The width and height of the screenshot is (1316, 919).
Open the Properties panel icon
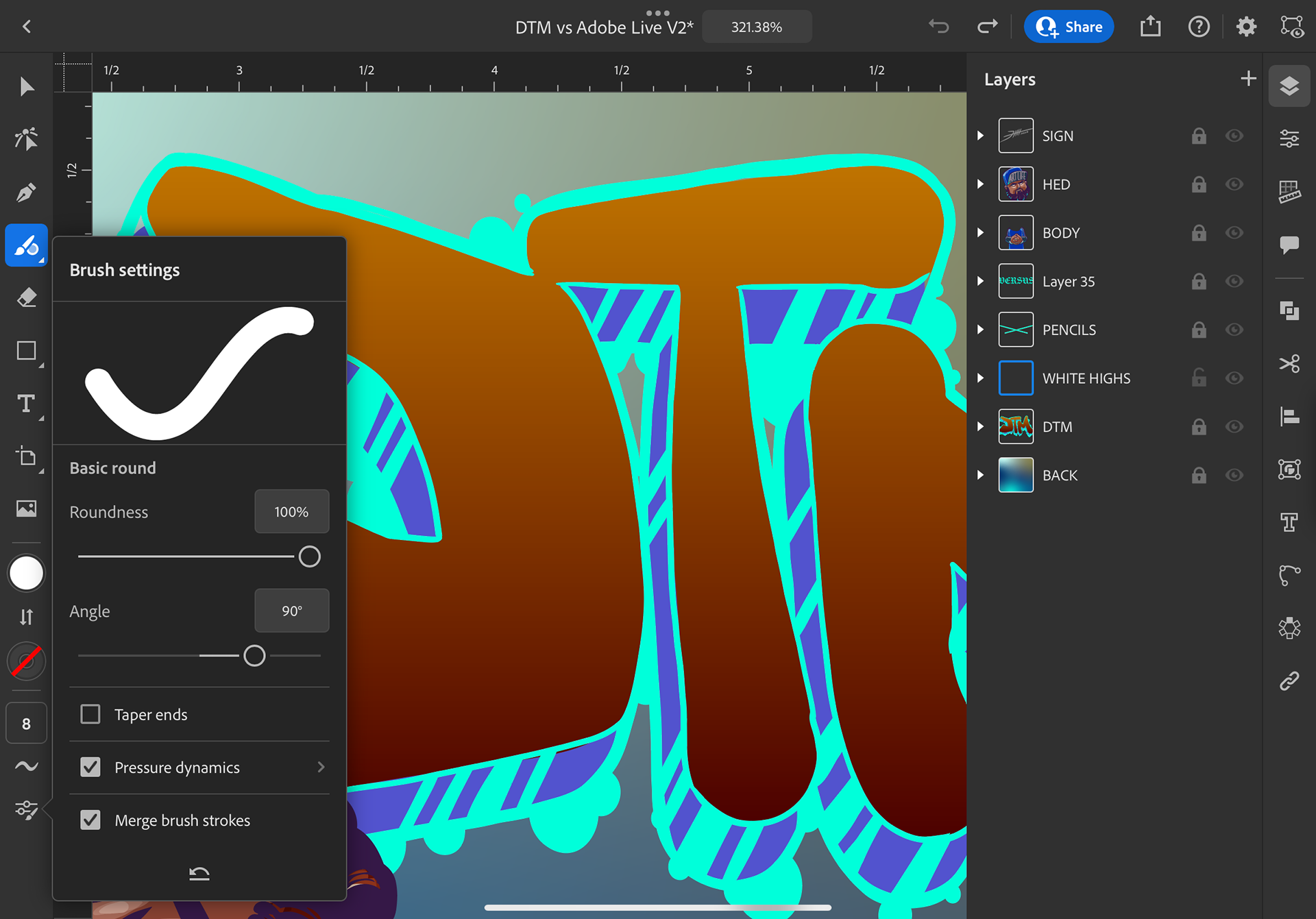tap(1289, 138)
